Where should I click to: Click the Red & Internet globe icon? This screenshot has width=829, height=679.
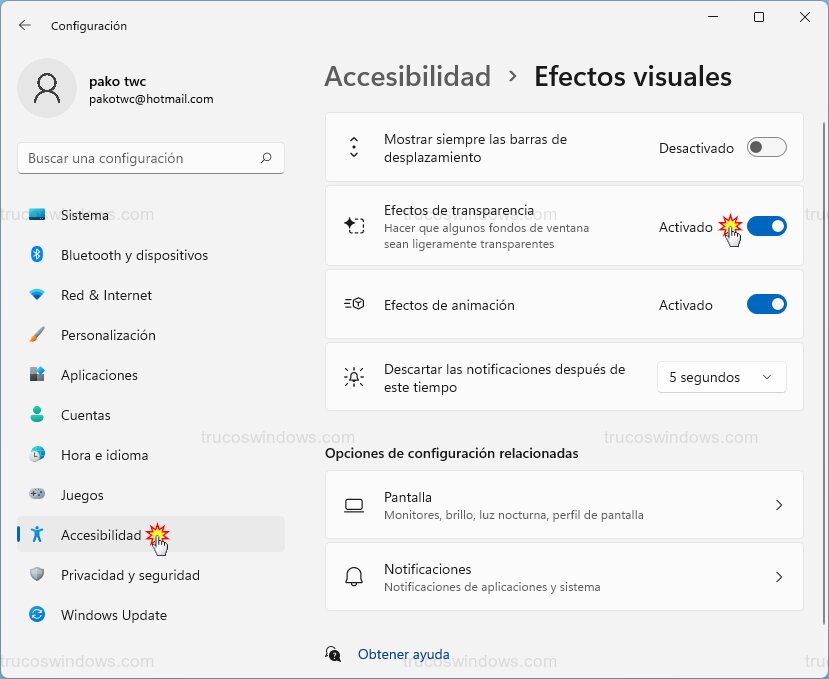click(32, 295)
